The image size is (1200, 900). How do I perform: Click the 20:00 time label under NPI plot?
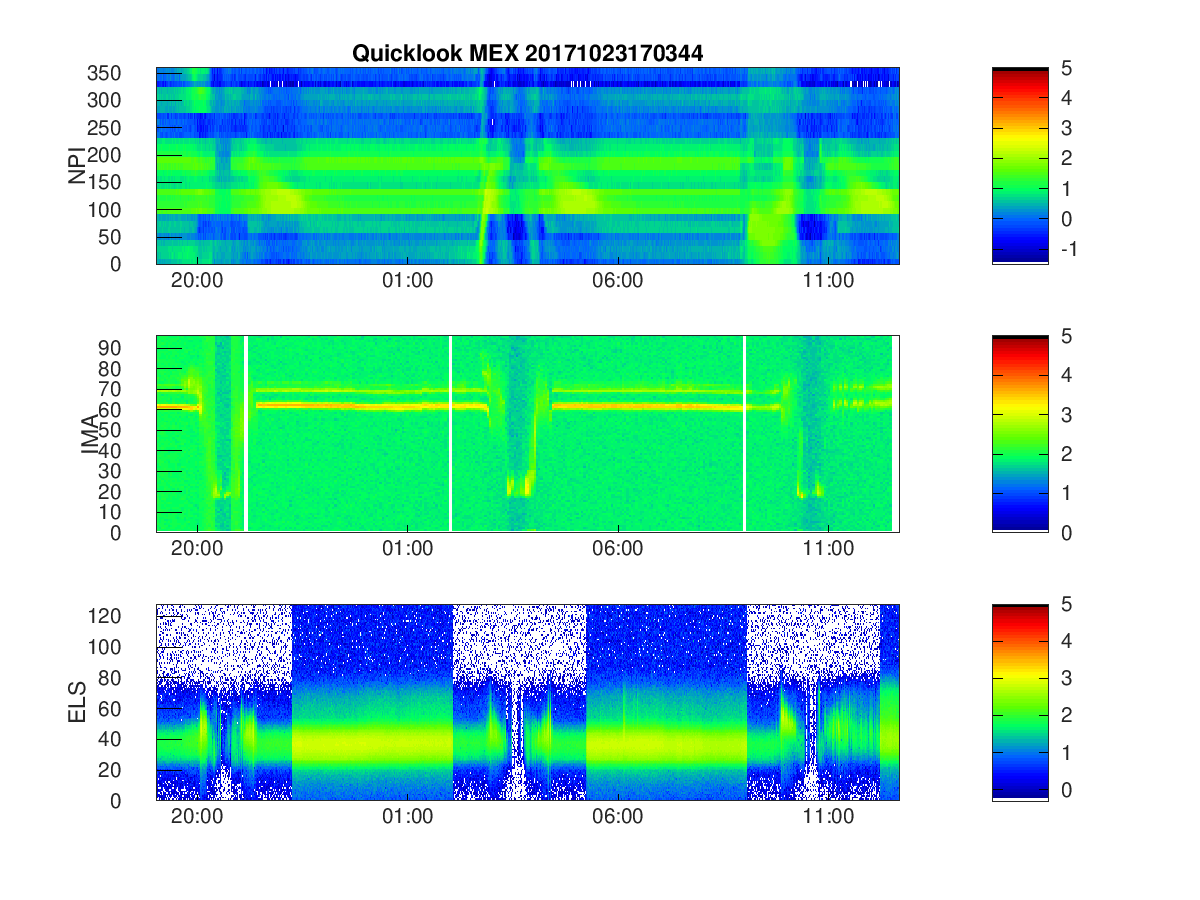point(197,280)
